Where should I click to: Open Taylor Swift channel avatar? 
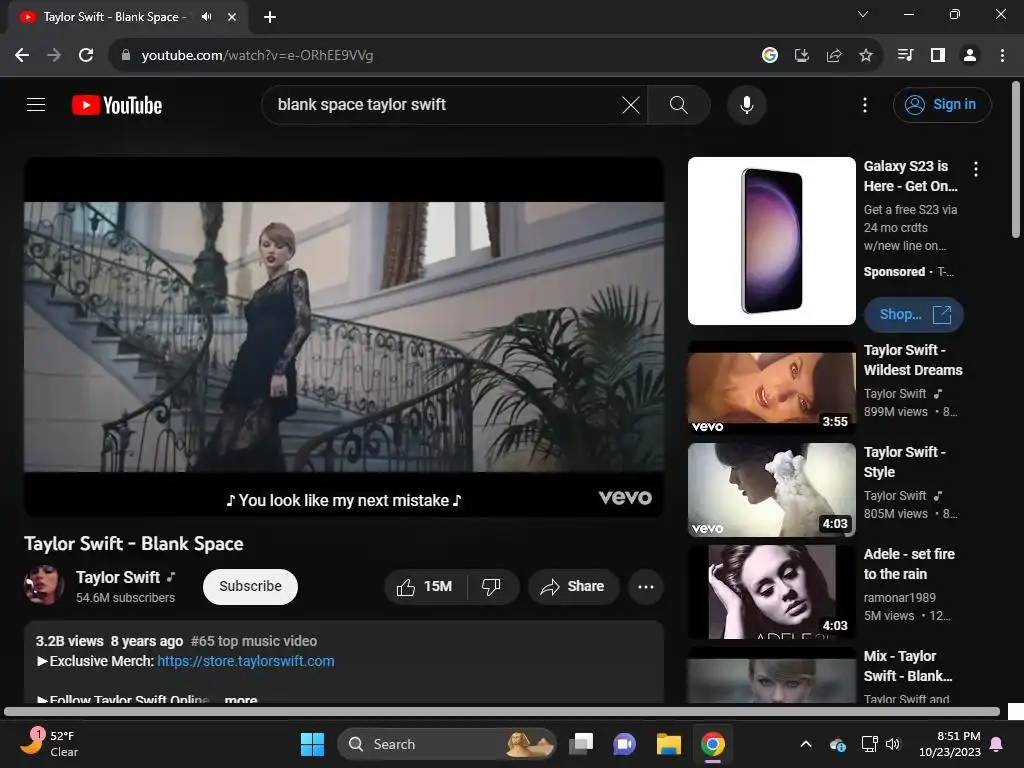(x=44, y=584)
